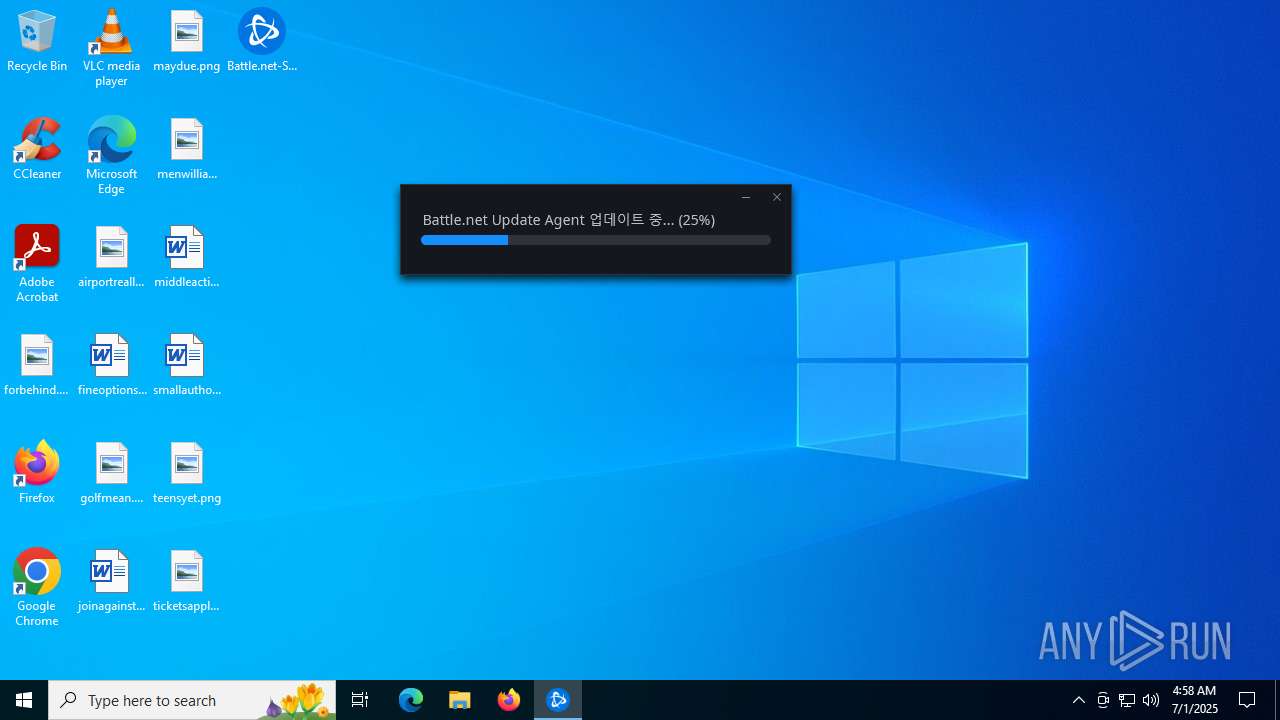Screen dimensions: 1280x720
Task: Launch VLC media player shortcut
Action: coord(111,48)
